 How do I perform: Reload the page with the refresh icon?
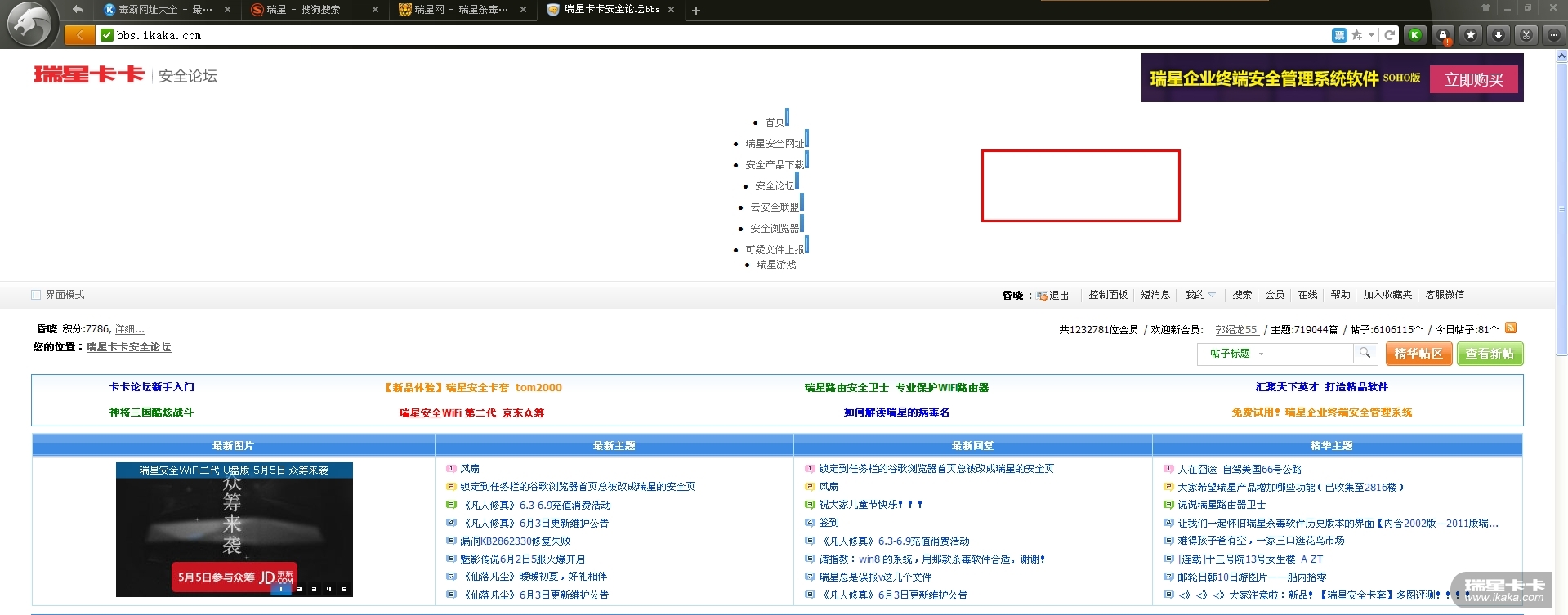pyautogui.click(x=1390, y=35)
